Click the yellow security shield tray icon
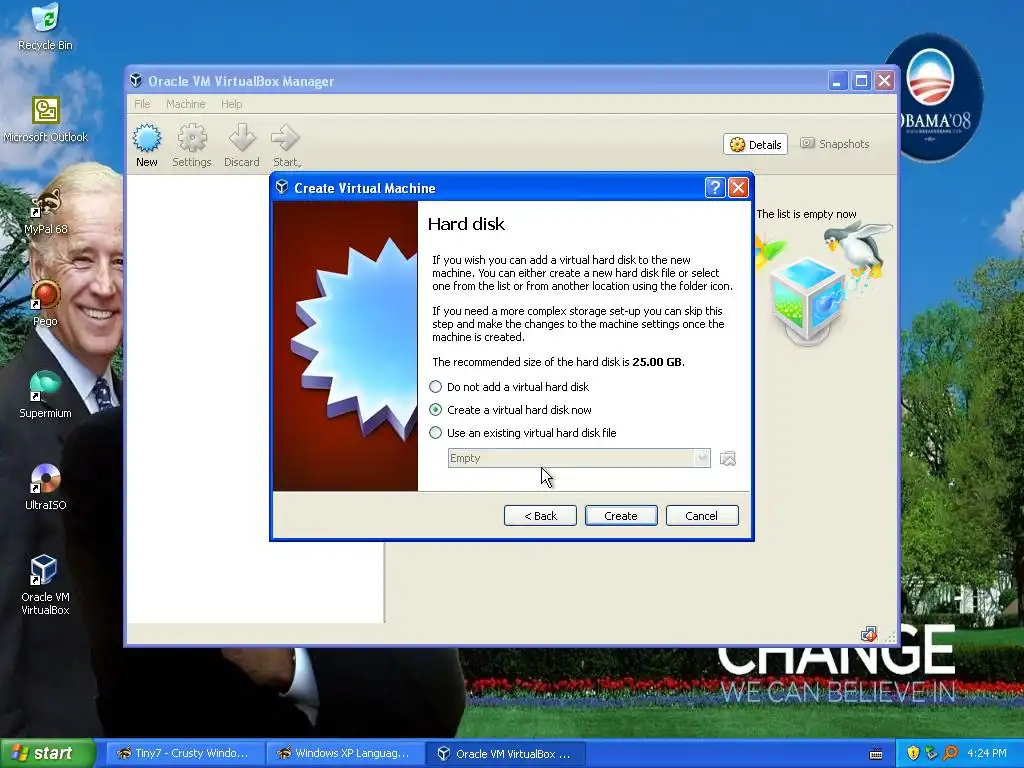Screen dimensions: 1024x768 tap(913, 753)
